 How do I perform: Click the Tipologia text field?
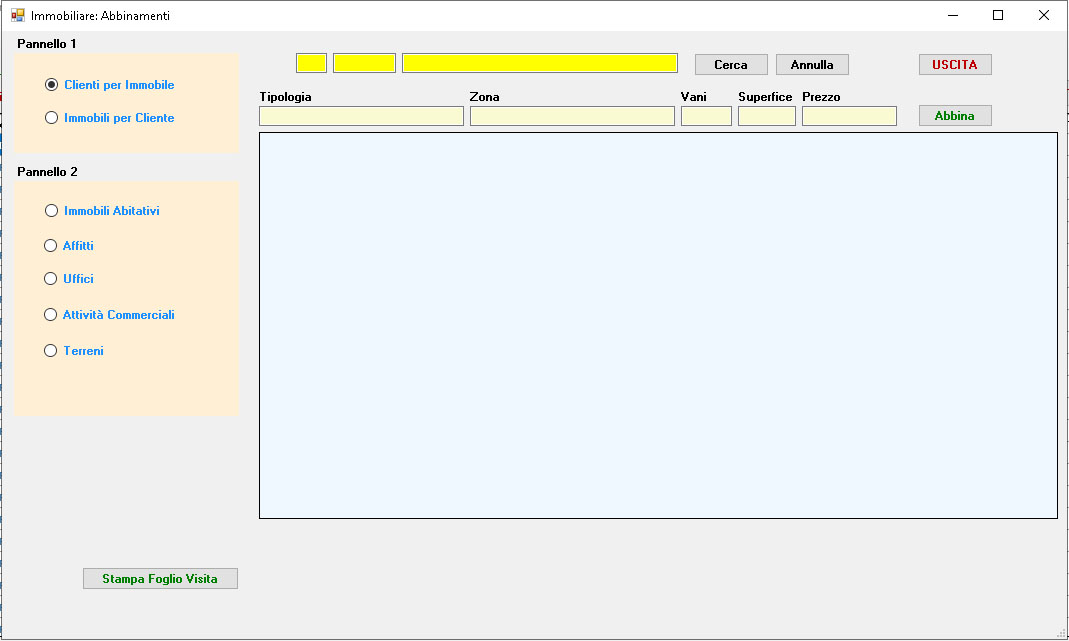click(x=361, y=116)
